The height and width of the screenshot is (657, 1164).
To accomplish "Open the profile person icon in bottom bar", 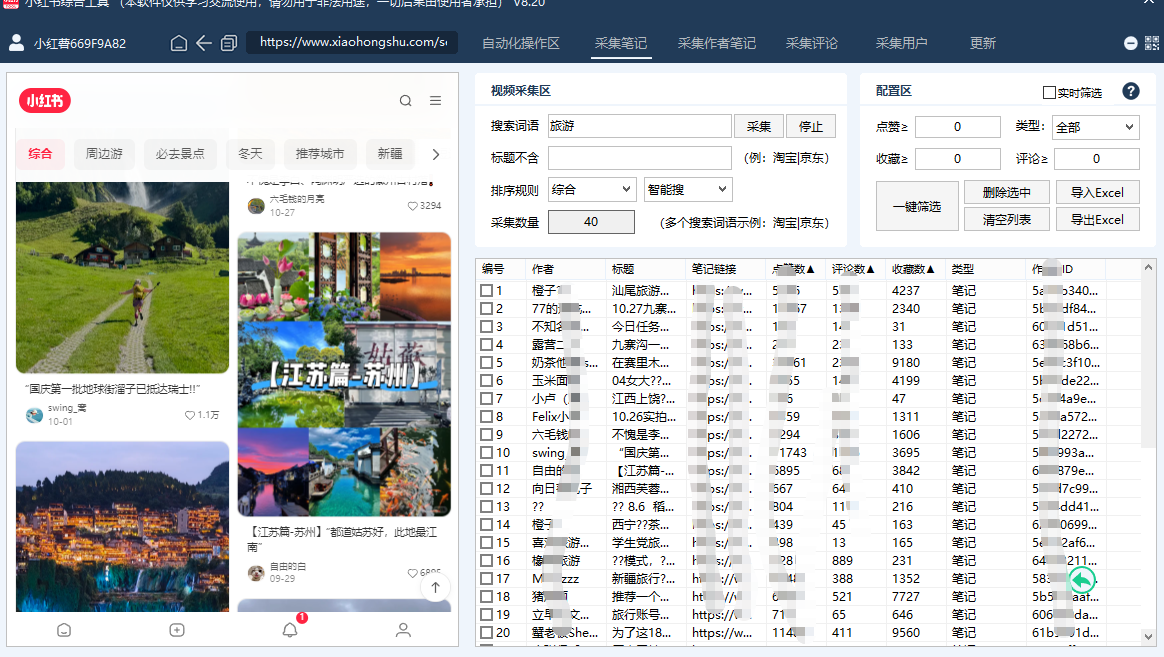I will (403, 630).
